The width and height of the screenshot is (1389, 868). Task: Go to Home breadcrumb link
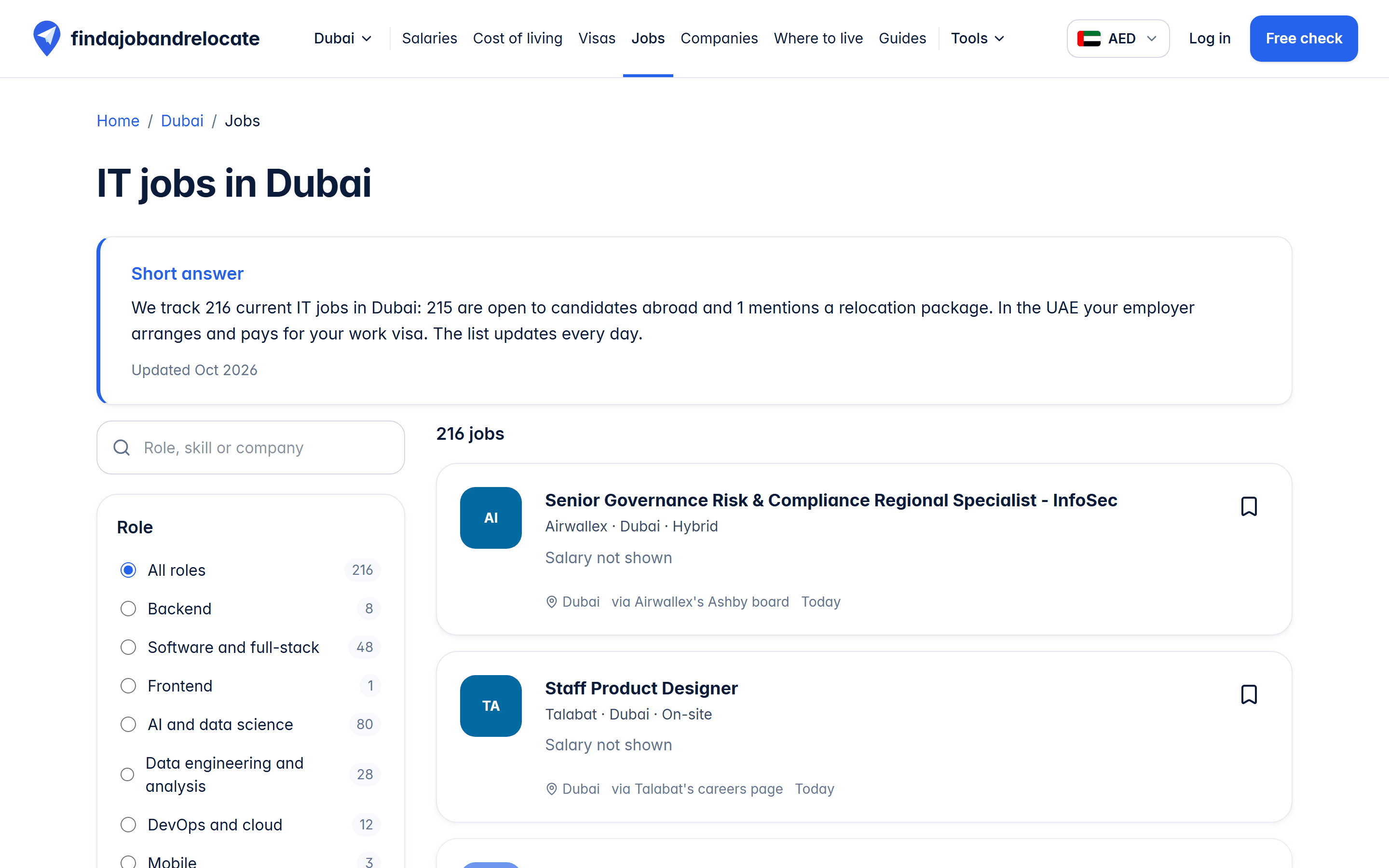click(118, 121)
